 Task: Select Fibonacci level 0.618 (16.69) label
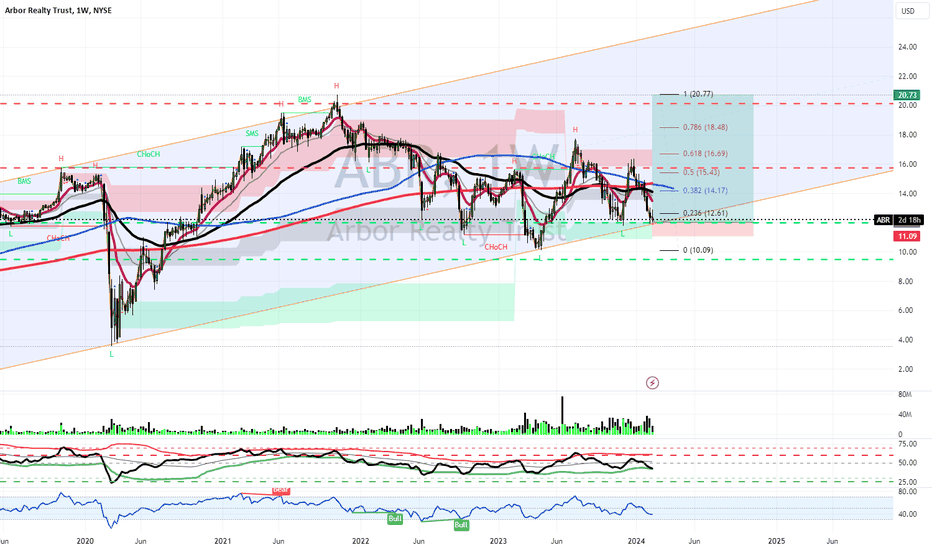pyautogui.click(x=705, y=153)
